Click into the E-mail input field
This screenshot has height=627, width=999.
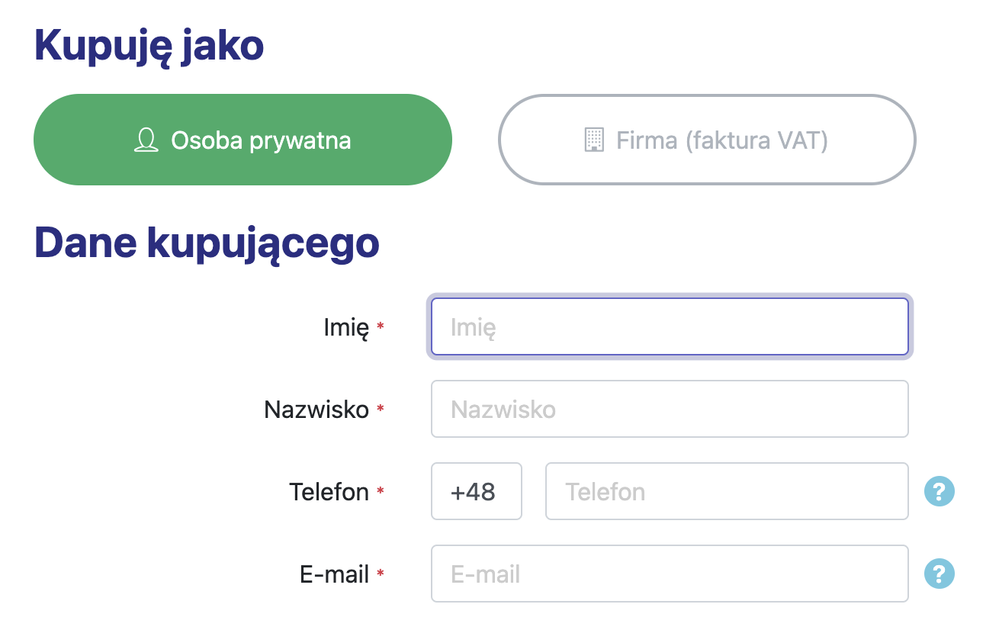pyautogui.click(x=670, y=573)
